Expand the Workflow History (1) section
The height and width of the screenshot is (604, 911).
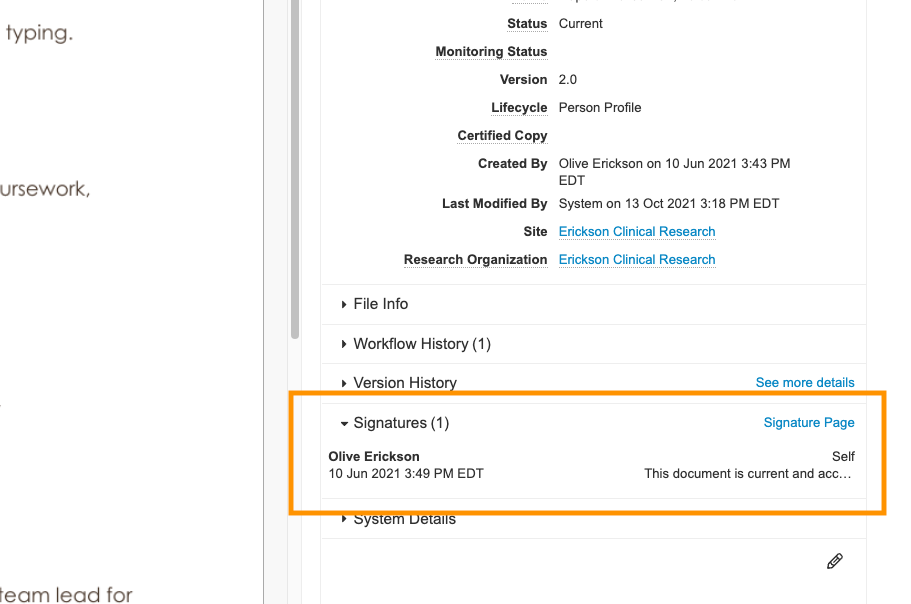click(x=421, y=344)
